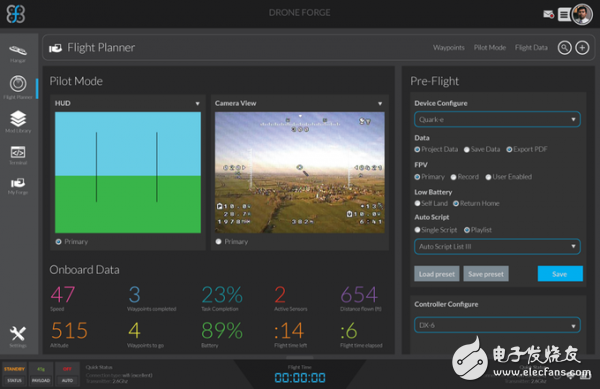Click the HUD artificial horizon display
The width and height of the screenshot is (600, 389).
click(128, 173)
